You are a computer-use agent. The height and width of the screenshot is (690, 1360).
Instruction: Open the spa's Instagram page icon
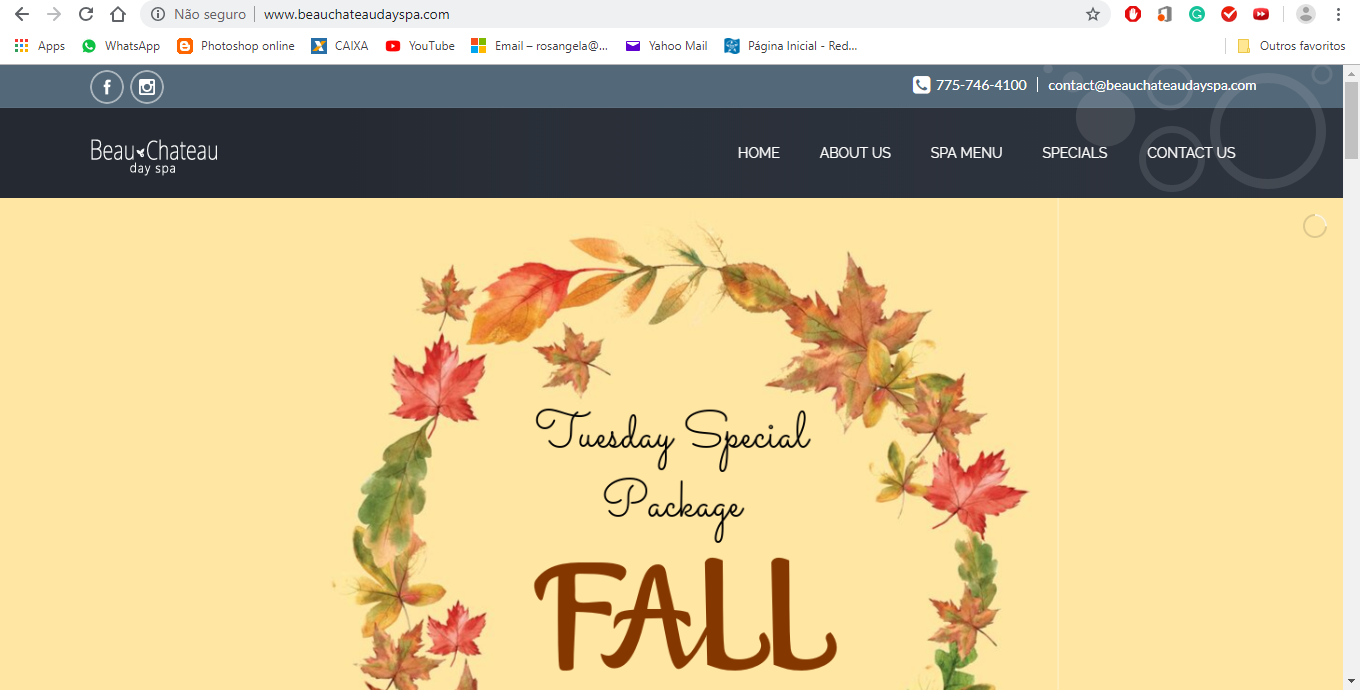click(147, 87)
